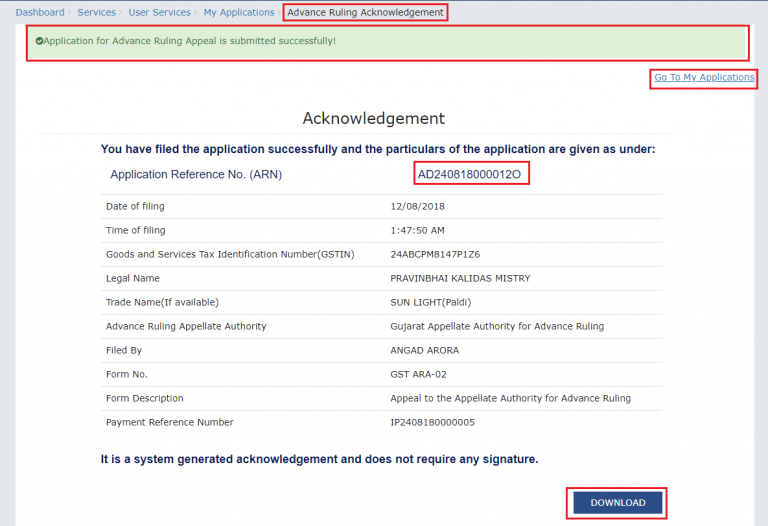Navigate to User Services breadcrumb
Image resolution: width=768 pixels, height=526 pixels.
[159, 12]
